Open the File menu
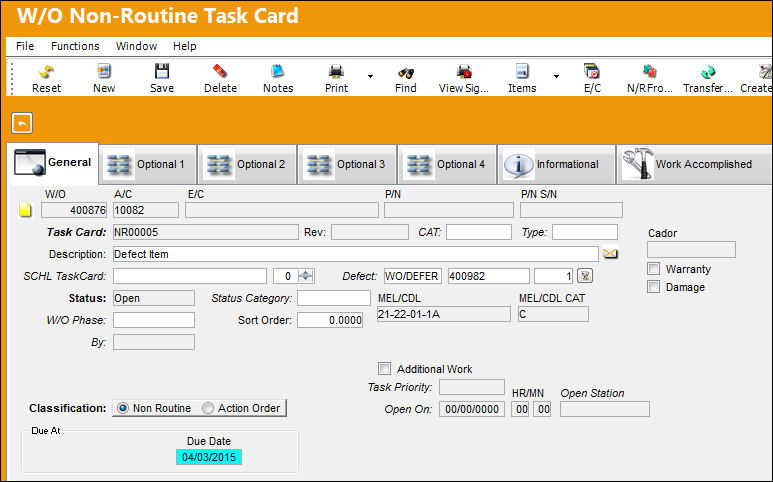 [25, 46]
